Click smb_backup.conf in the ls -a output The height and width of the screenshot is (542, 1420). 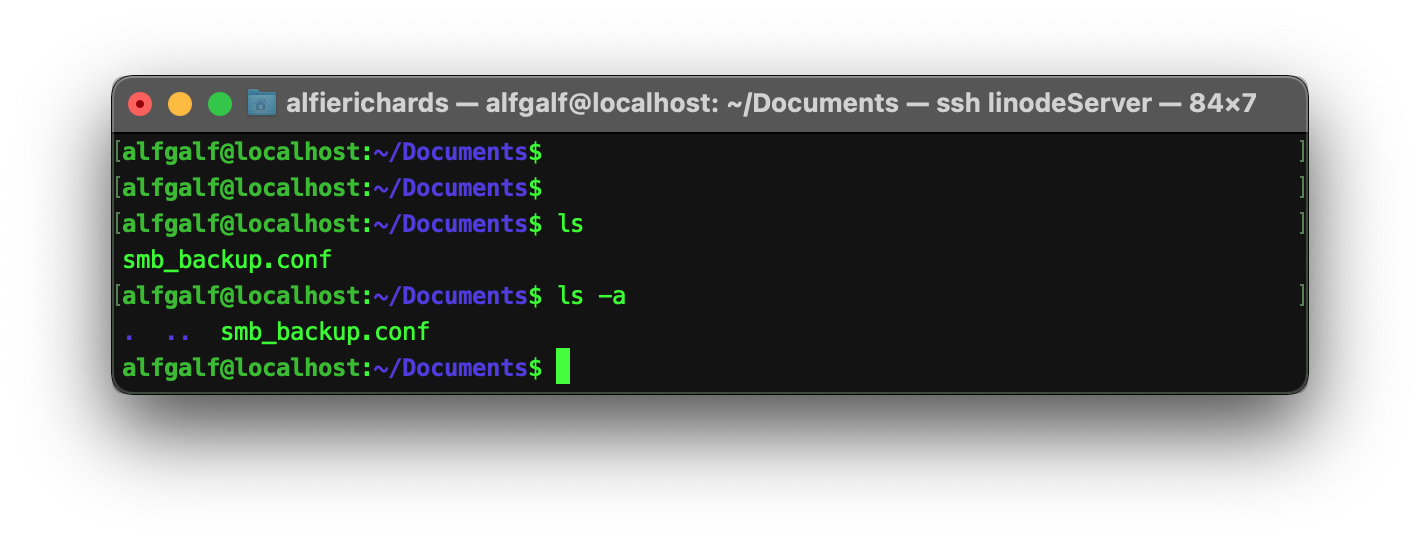[325, 332]
